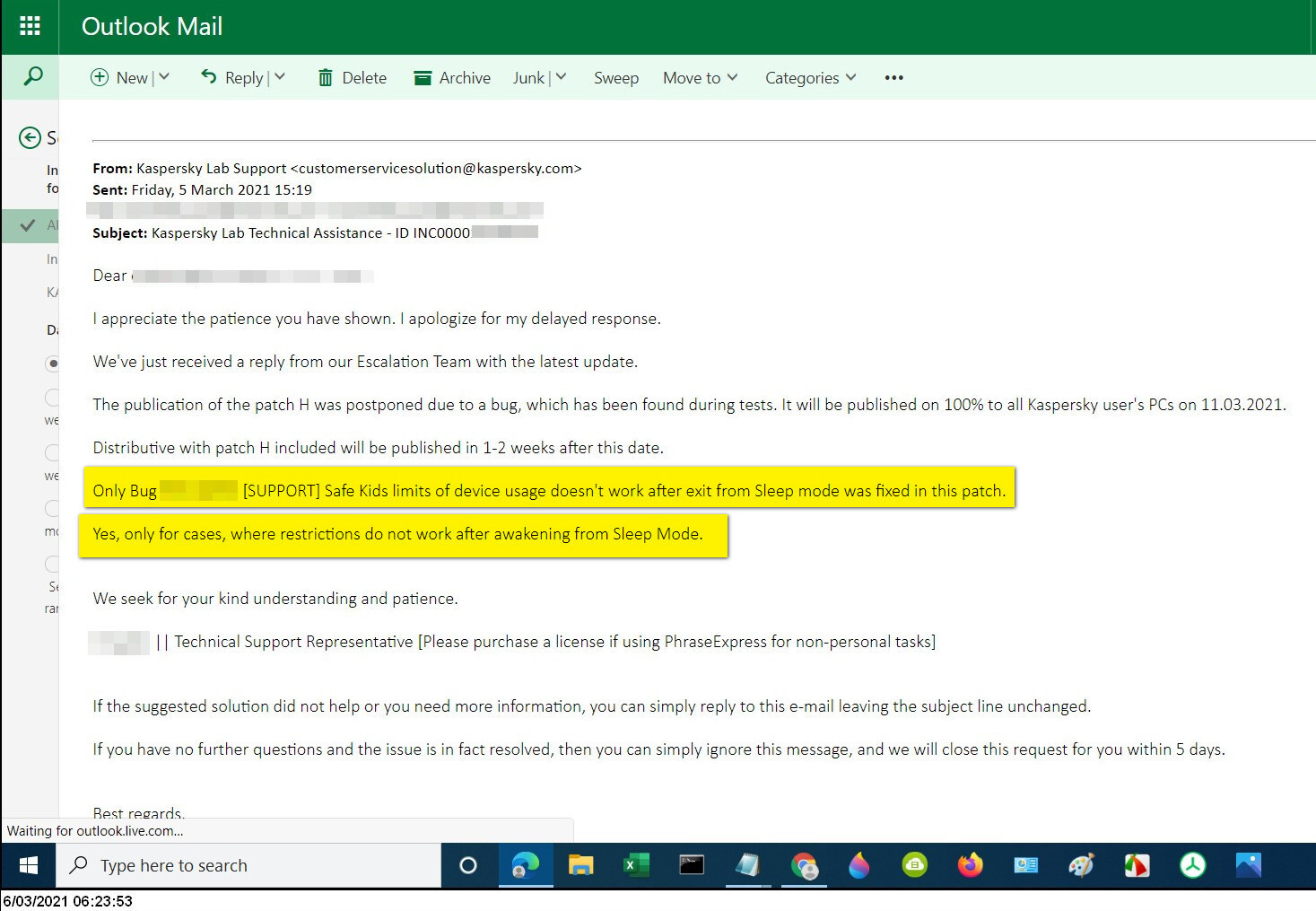Expand the Junk dropdown arrow
The image size is (1316, 911).
click(x=561, y=77)
